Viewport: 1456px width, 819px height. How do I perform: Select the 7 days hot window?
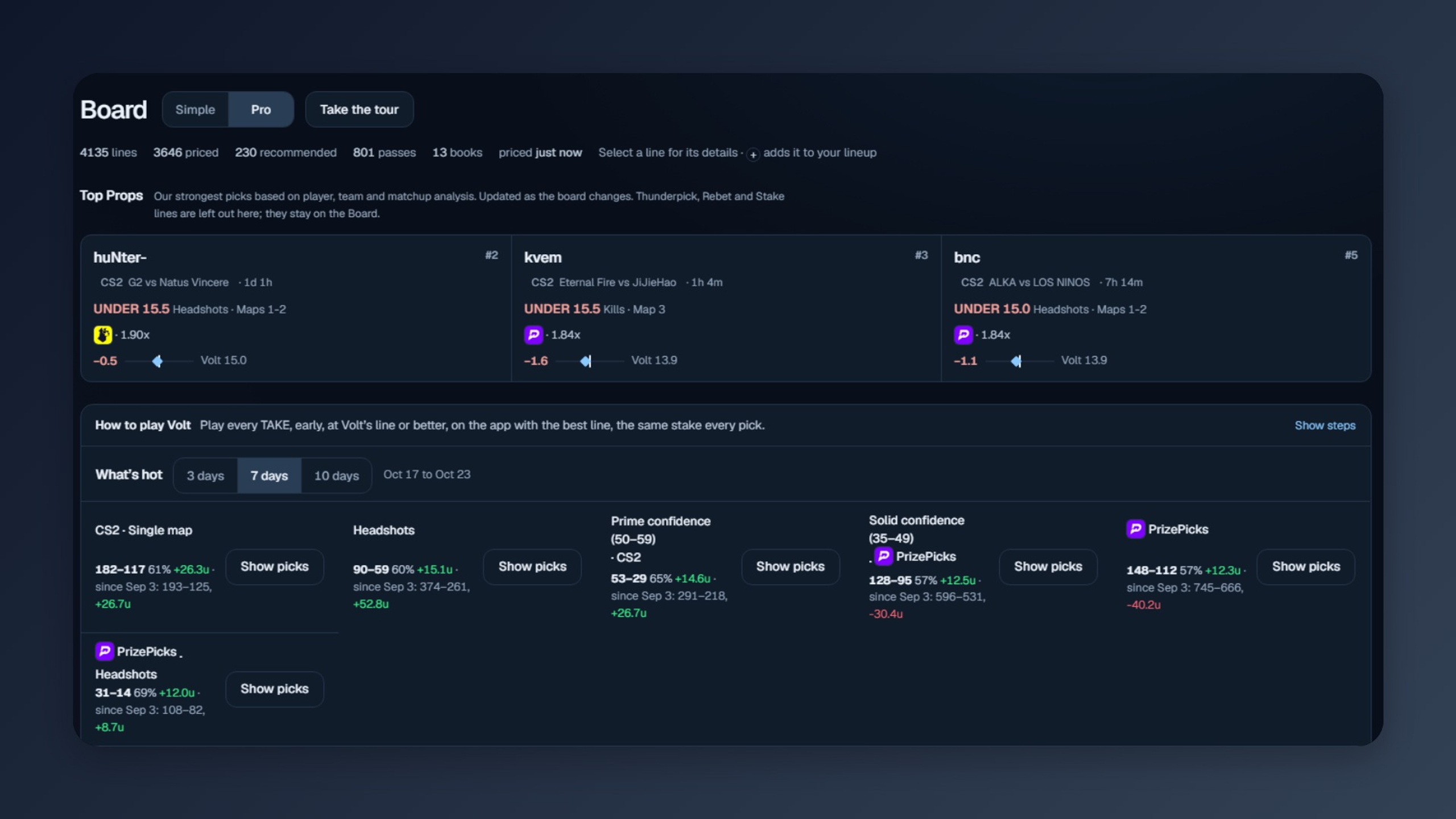coord(269,475)
